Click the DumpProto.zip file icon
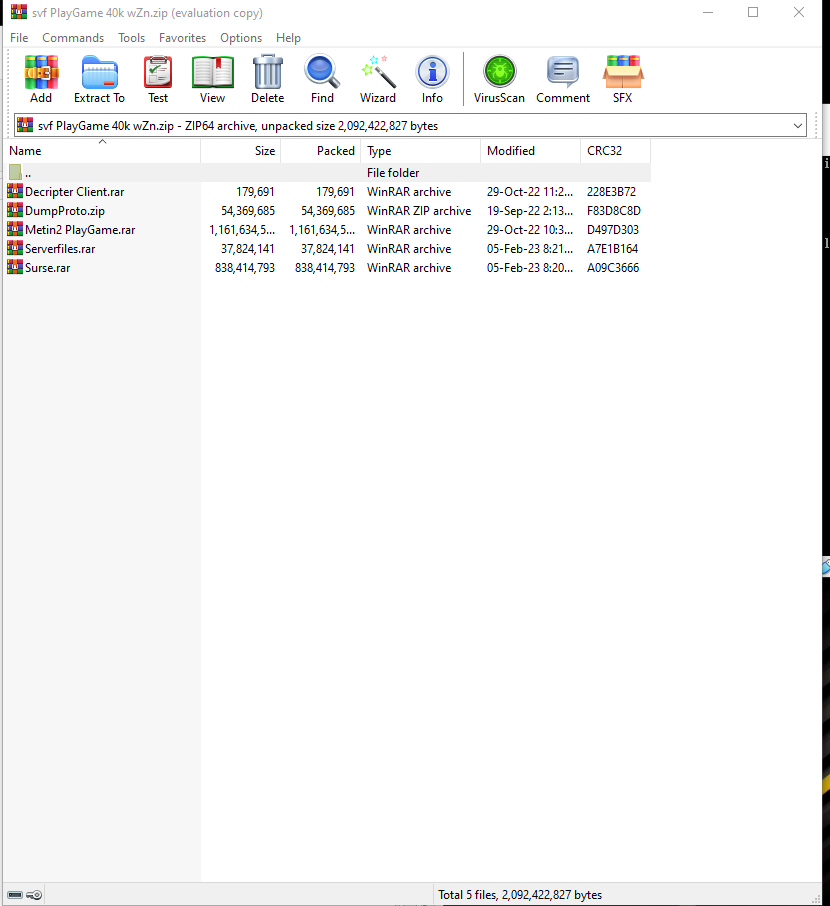Viewport: 830px width, 906px height. (x=15, y=210)
